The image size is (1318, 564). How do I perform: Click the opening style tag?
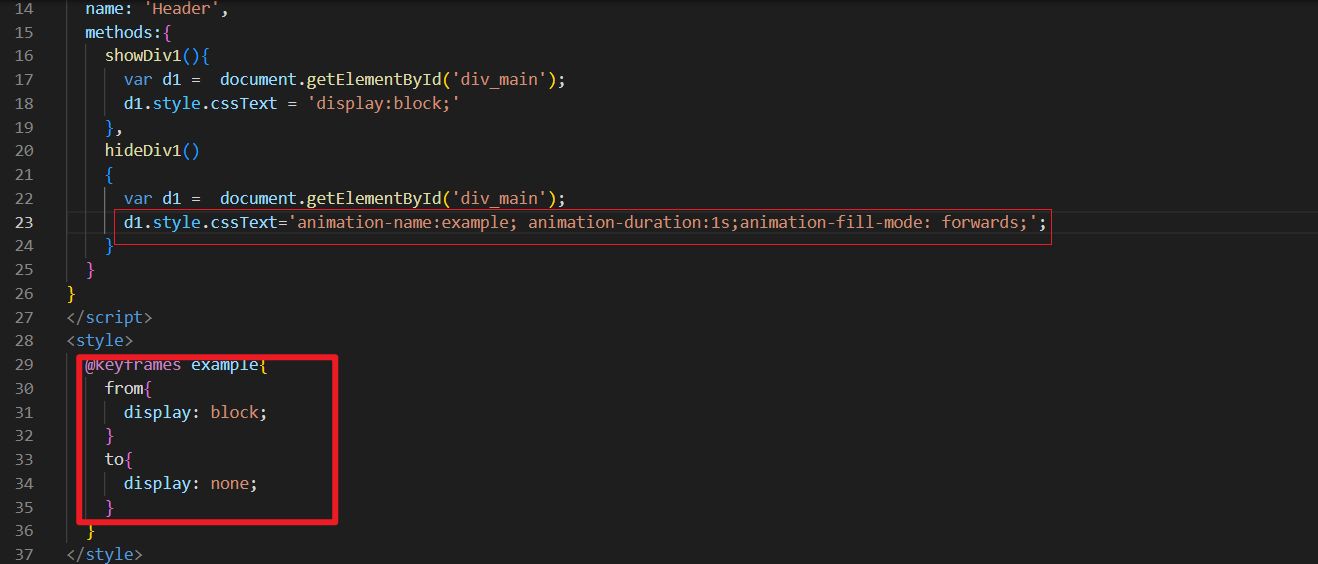point(99,341)
